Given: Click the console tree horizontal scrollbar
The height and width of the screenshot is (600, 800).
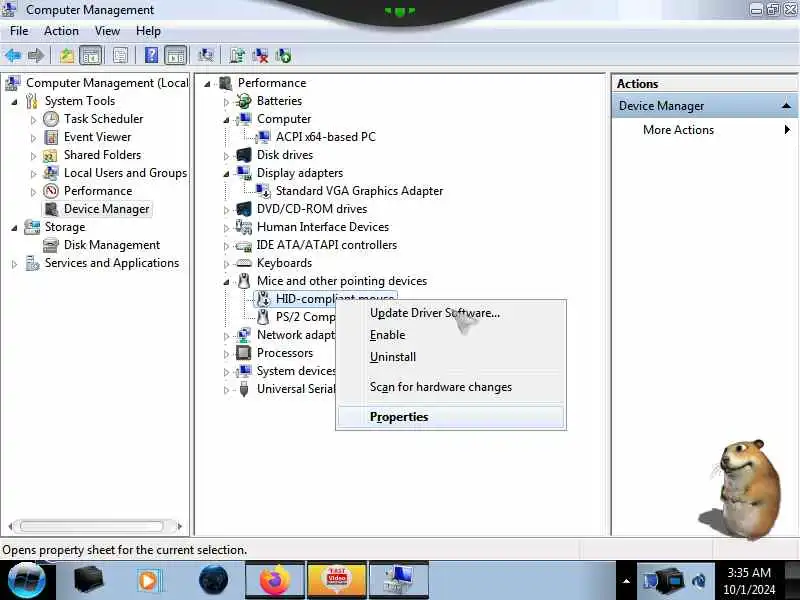Looking at the screenshot, I should pyautogui.click(x=92, y=526).
